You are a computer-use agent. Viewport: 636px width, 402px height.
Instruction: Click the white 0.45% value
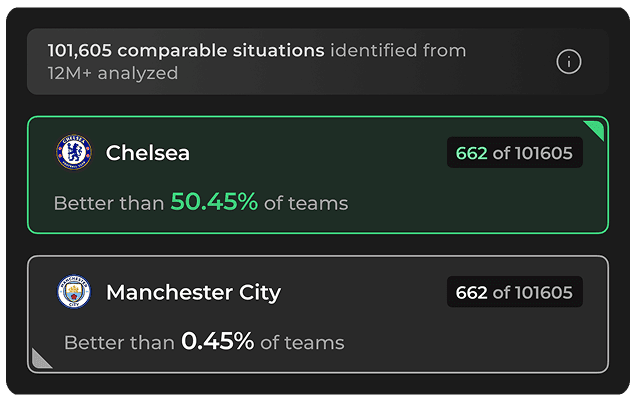217,342
